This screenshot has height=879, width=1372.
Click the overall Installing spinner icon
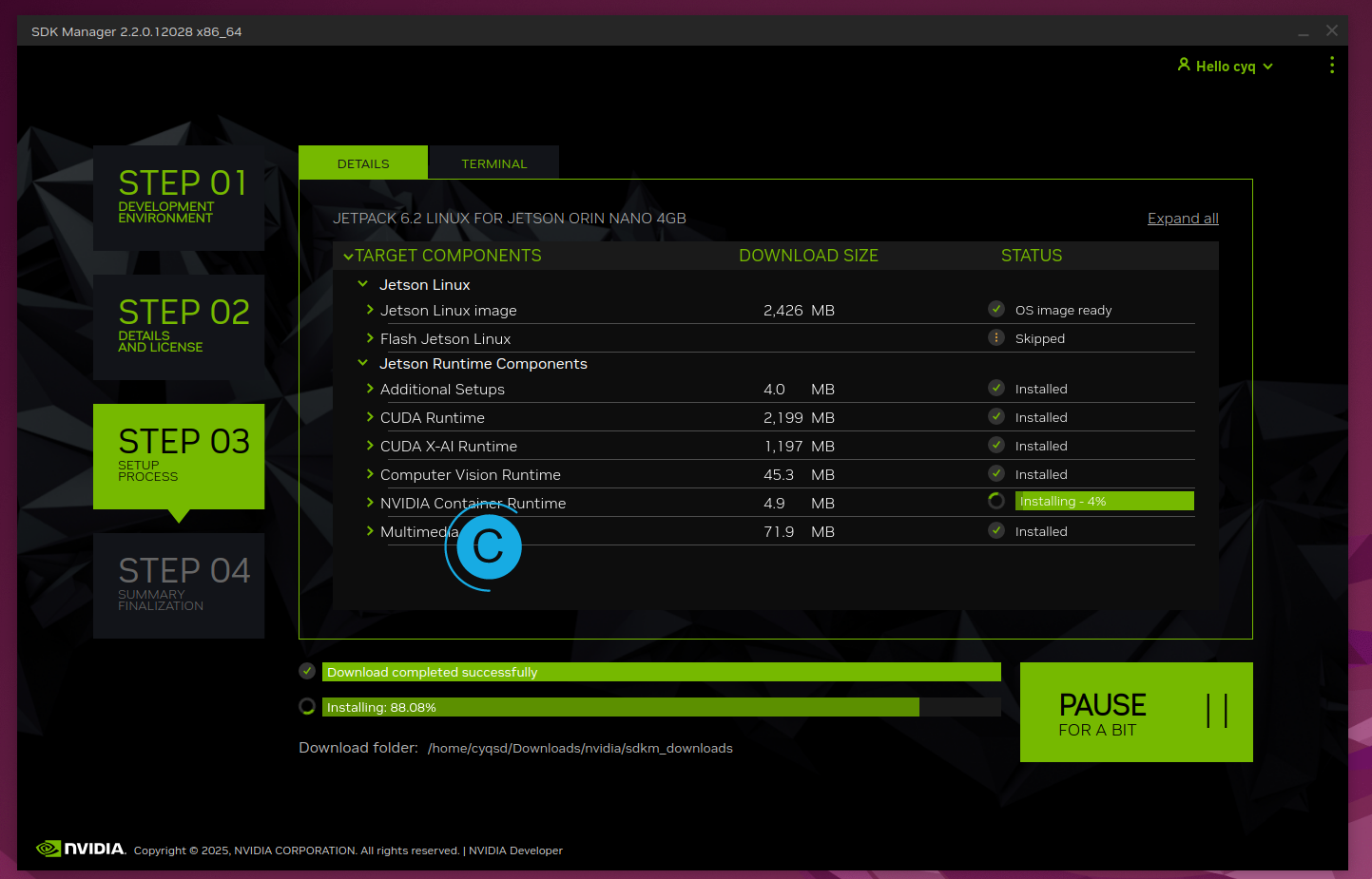[307, 706]
